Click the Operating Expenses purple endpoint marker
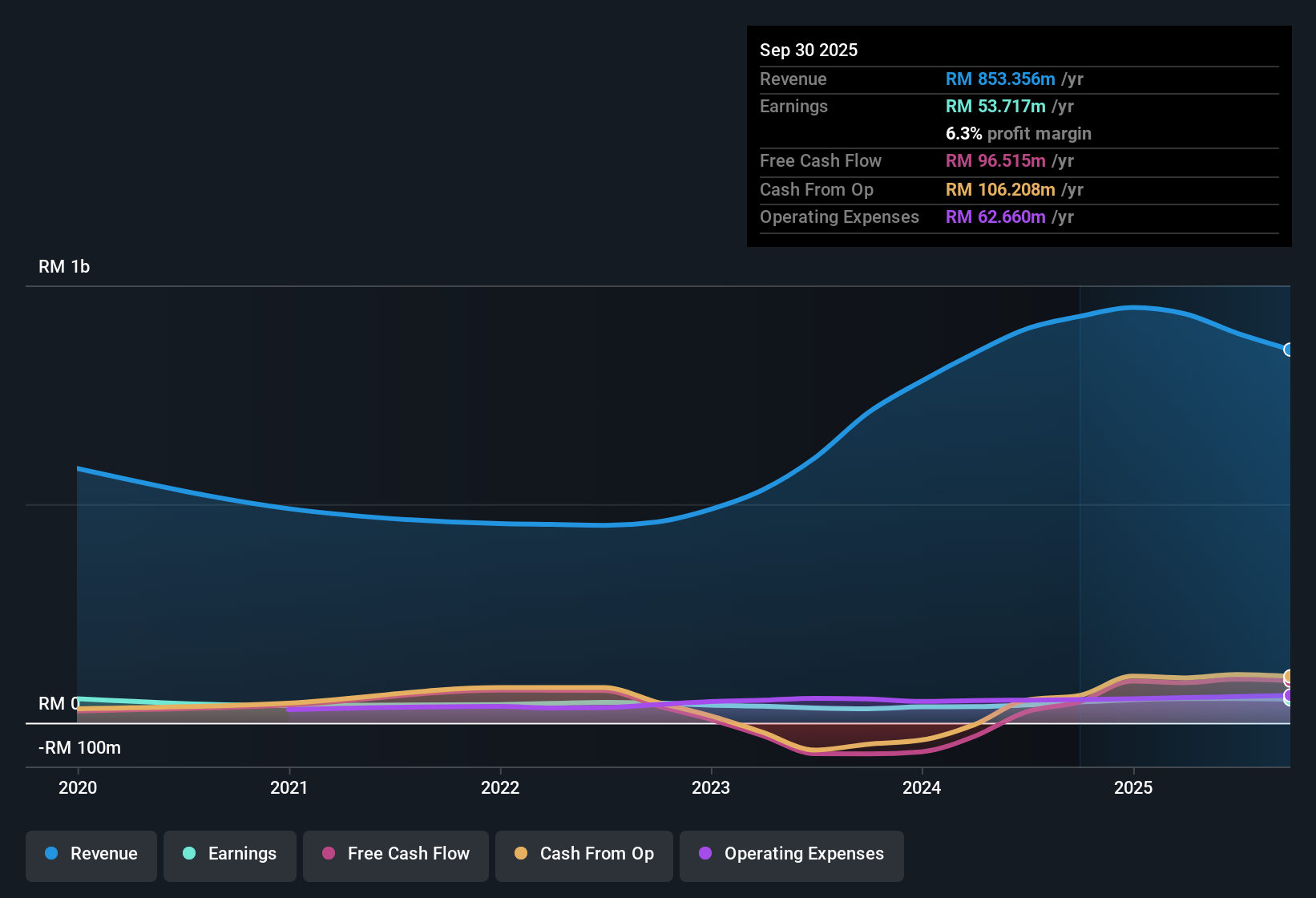This screenshot has width=1316, height=898. tap(1289, 696)
